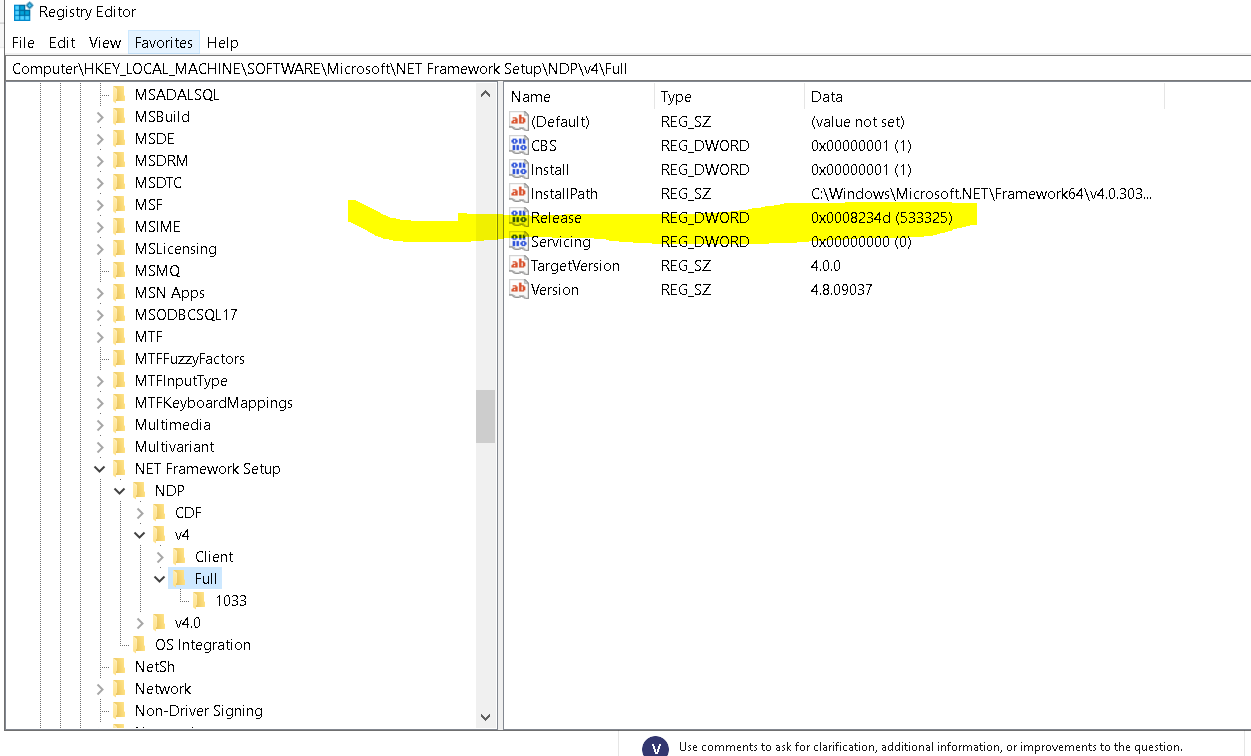1251x756 pixels.
Task: Click the open Full folder icon
Action: [180, 578]
